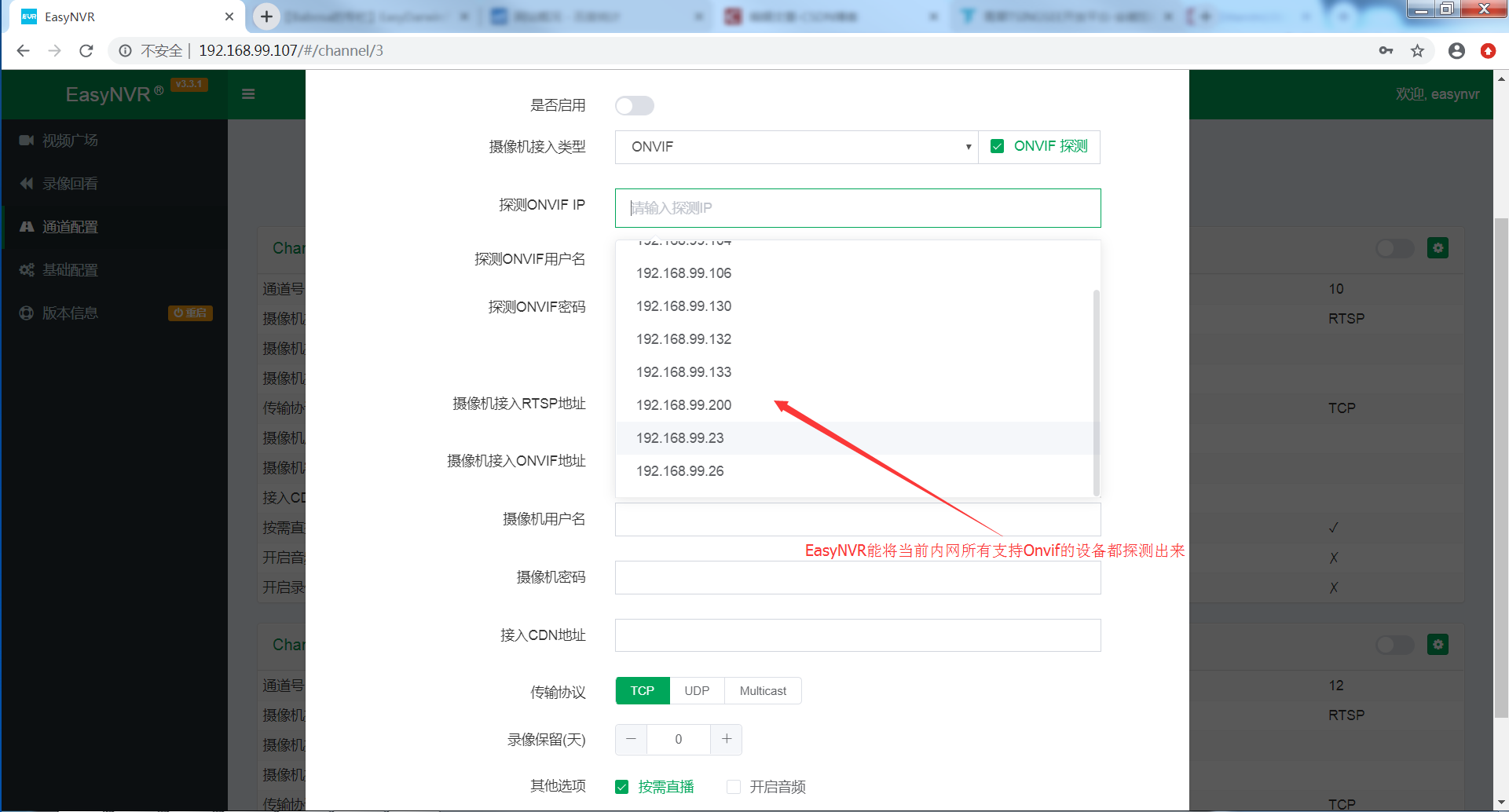Screen dimensions: 1509x812
Task: Collapse the sidebar with the hamburger icon
Action: 248,94
